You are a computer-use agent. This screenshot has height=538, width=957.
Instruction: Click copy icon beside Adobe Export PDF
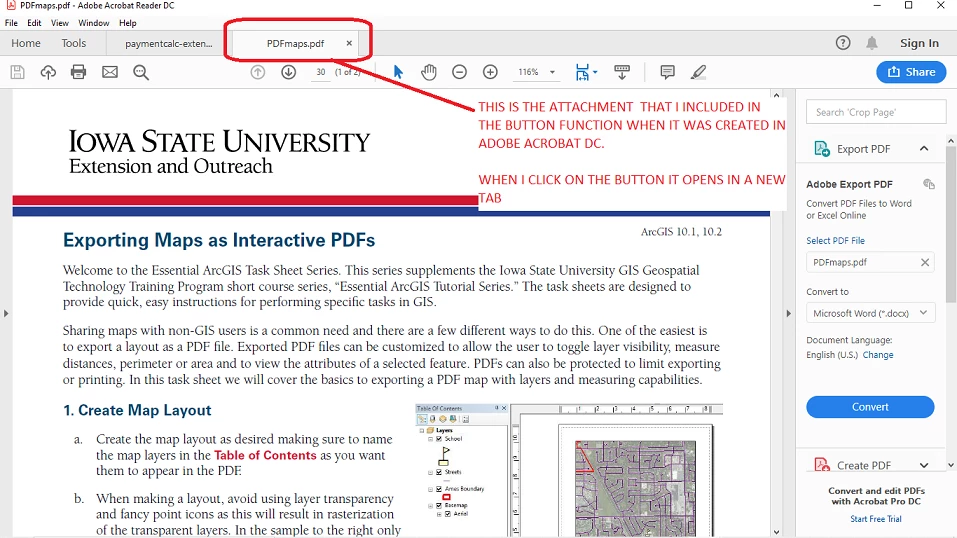point(929,184)
